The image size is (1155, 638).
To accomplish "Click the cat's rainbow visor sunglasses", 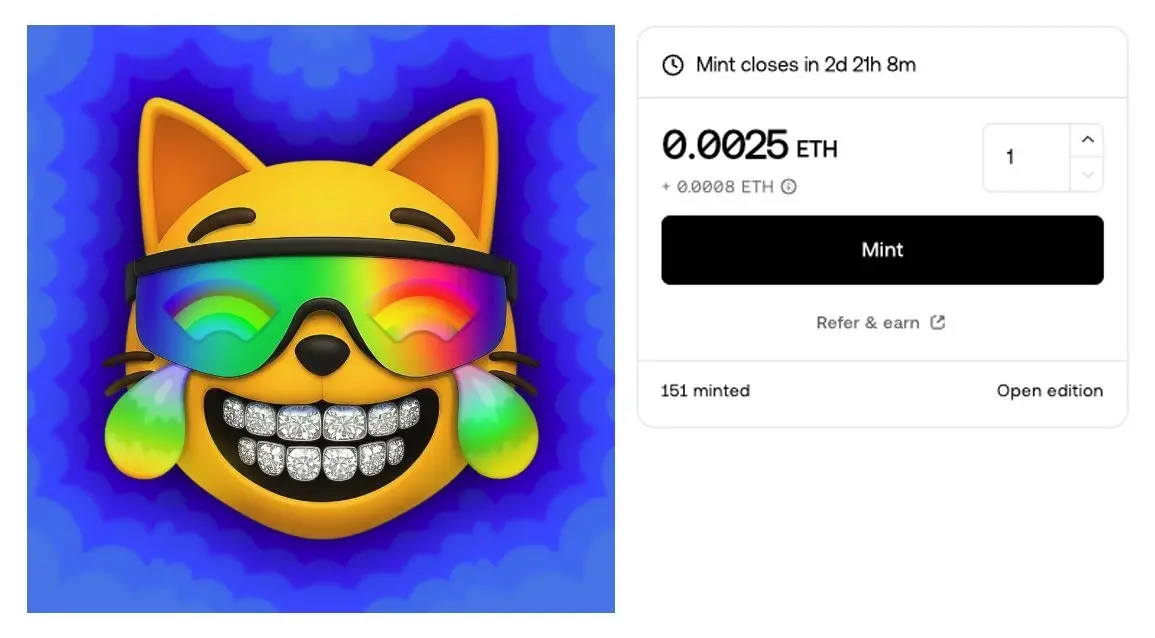I will (321, 306).
